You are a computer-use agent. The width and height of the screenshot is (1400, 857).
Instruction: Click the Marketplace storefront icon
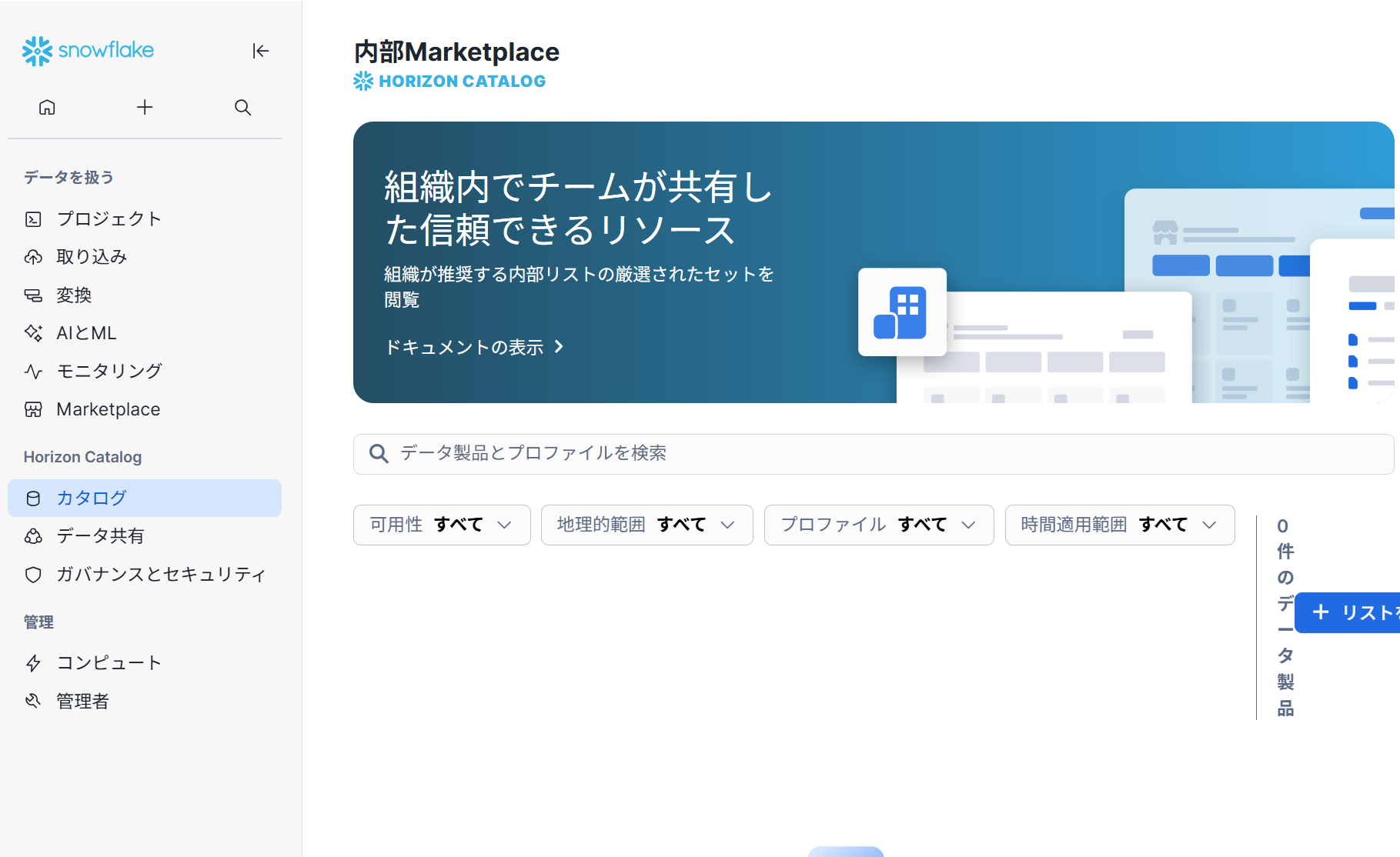pos(33,409)
